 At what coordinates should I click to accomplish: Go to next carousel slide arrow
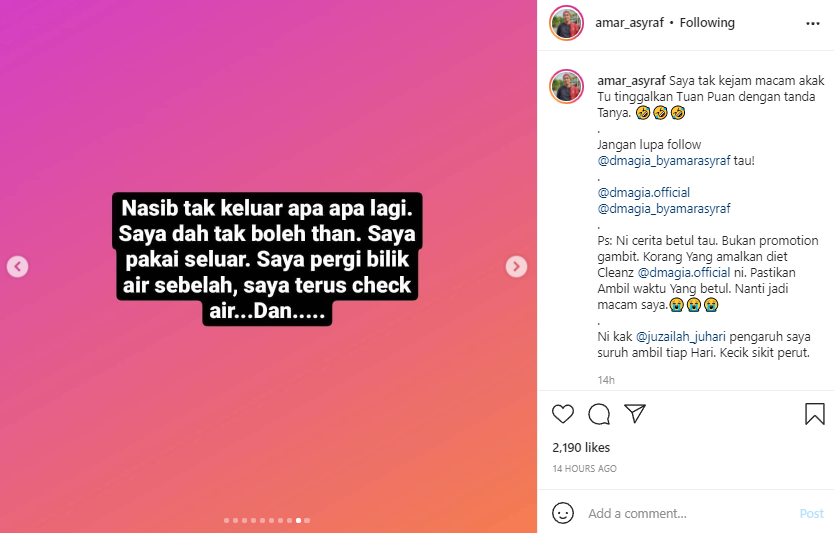[516, 266]
